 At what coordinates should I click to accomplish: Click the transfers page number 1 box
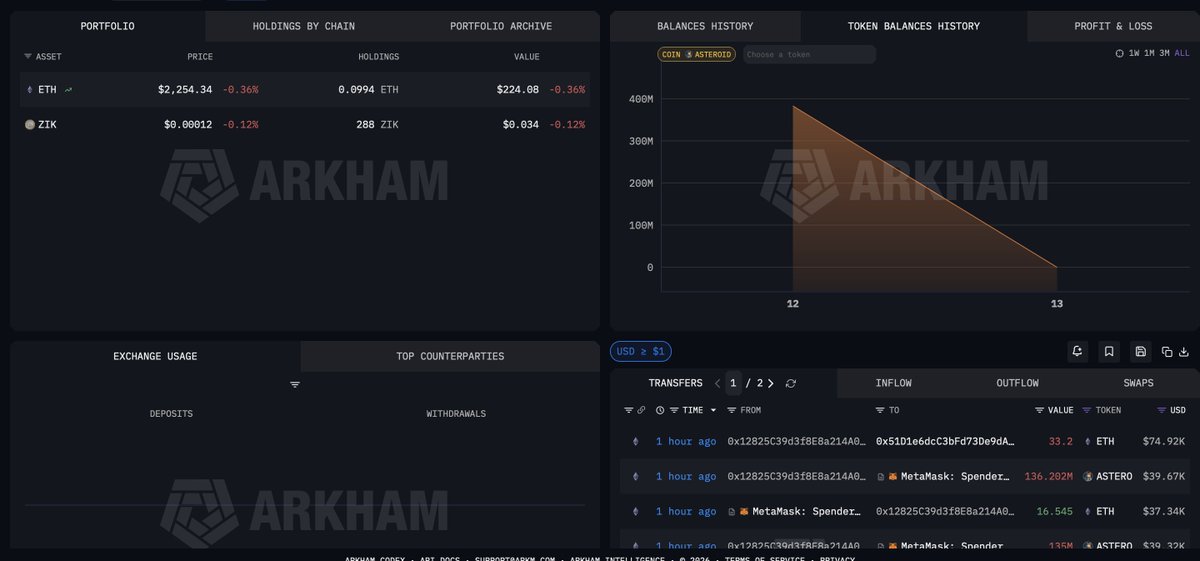tap(733, 383)
